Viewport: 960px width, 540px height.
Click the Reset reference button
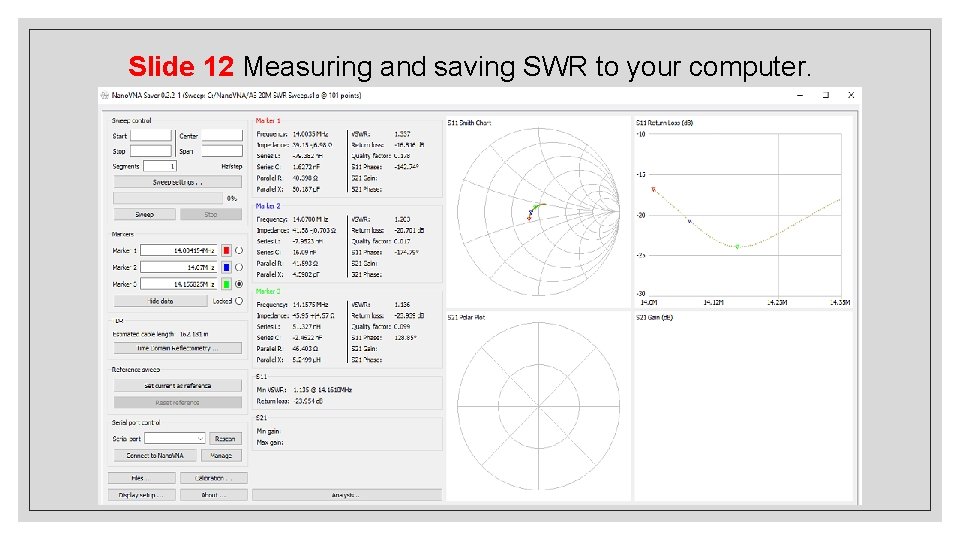pos(178,402)
